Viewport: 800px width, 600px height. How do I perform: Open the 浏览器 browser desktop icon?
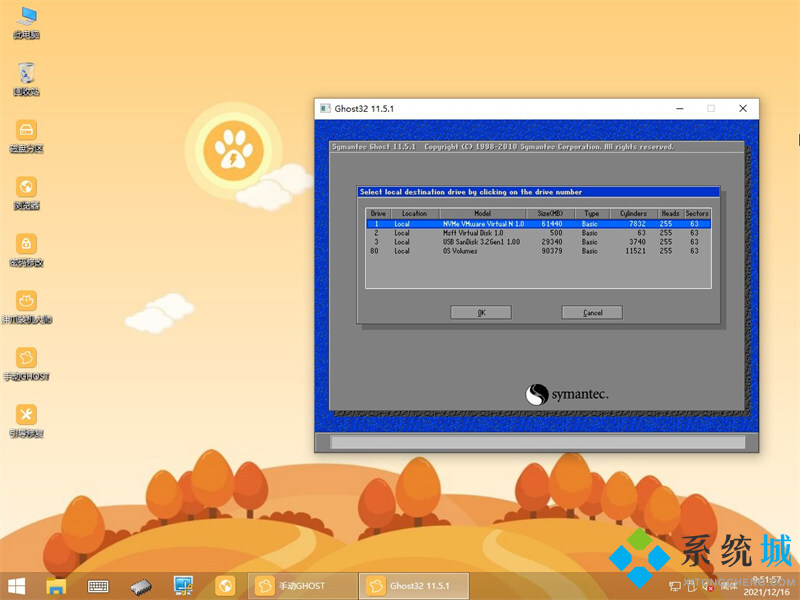click(27, 194)
